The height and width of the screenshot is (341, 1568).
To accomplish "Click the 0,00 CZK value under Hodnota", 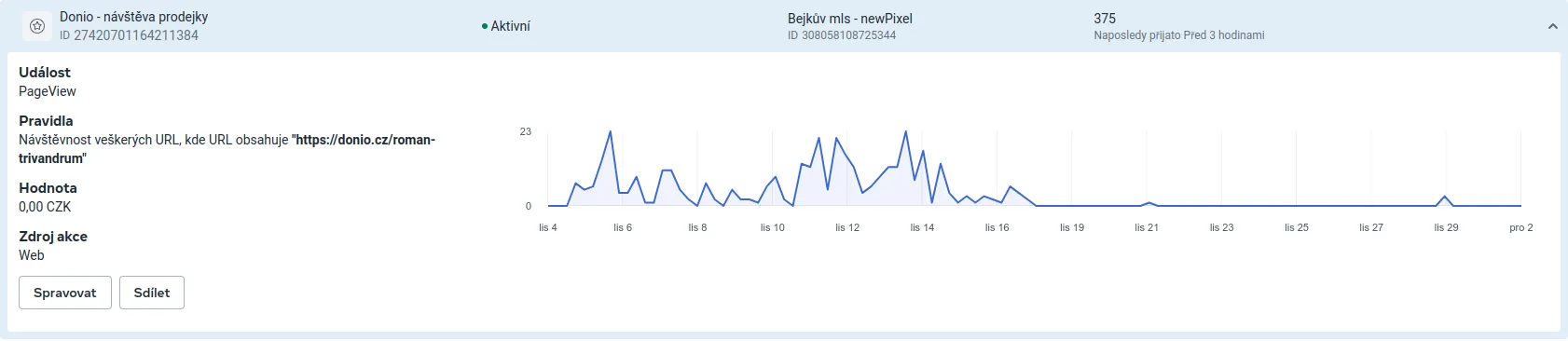I will pyautogui.click(x=45, y=207).
